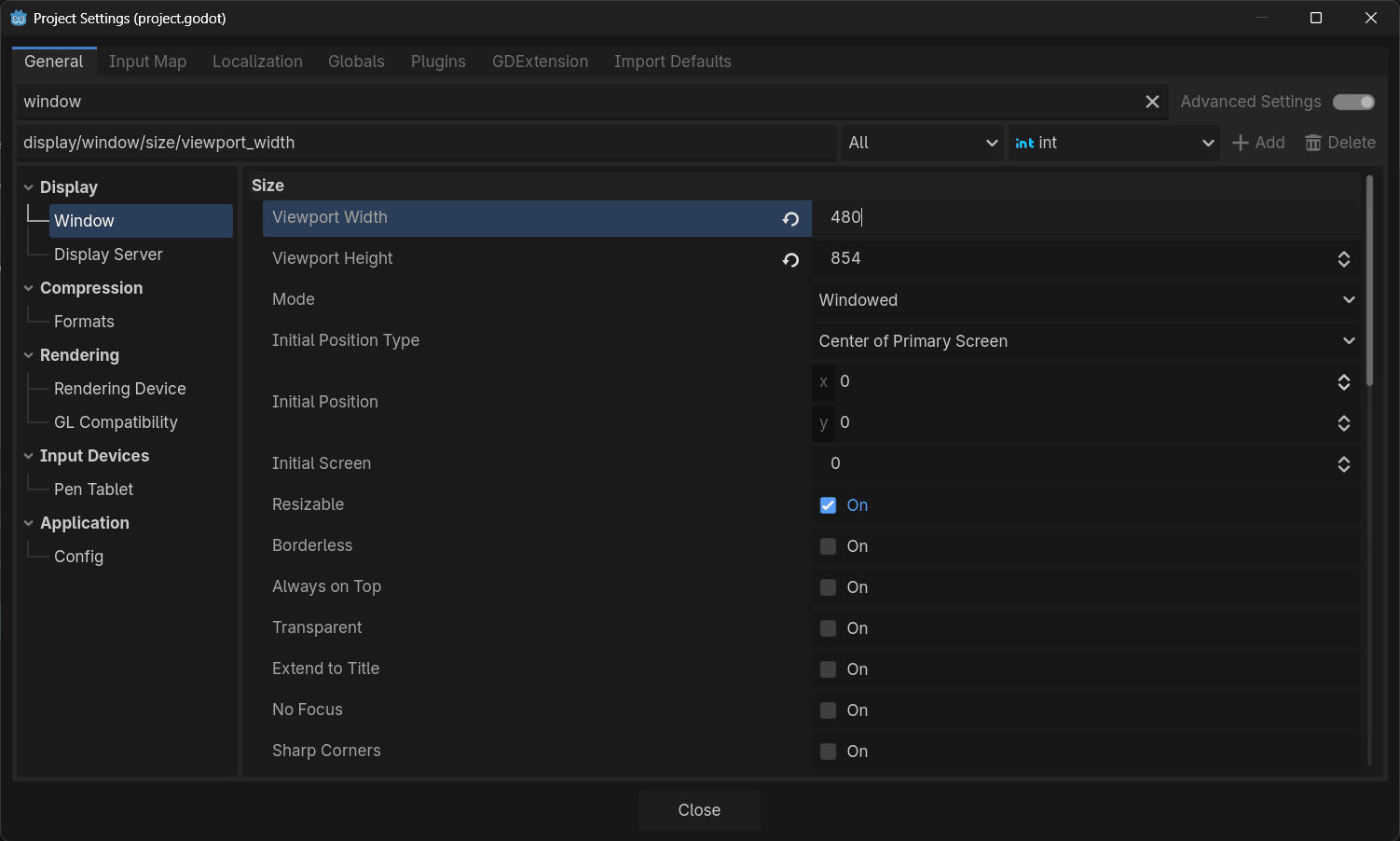Screen dimensions: 1400x841
Task: Collapse the Input Devices tree section
Action: click(28, 456)
